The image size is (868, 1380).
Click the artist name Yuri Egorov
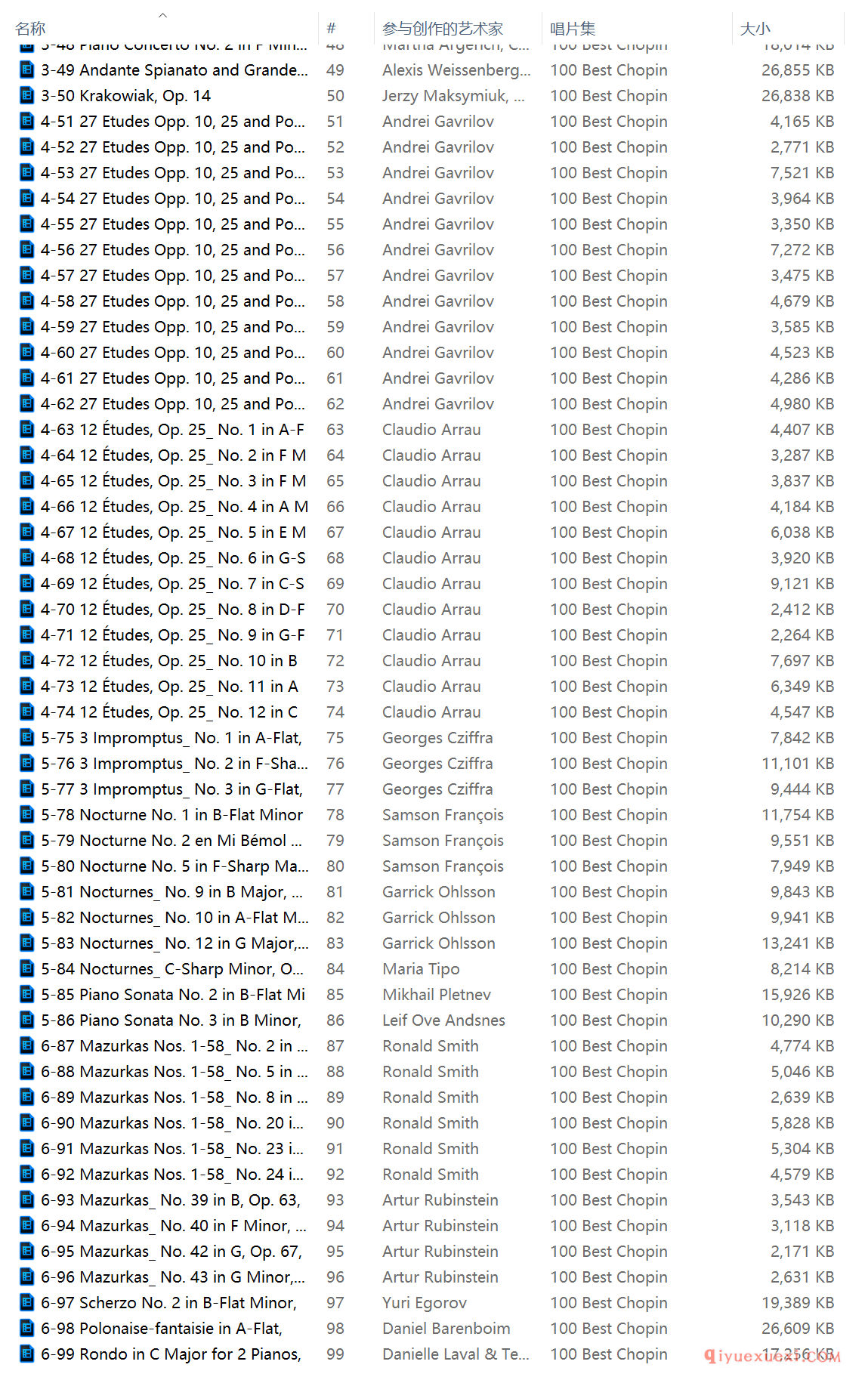point(425,1303)
